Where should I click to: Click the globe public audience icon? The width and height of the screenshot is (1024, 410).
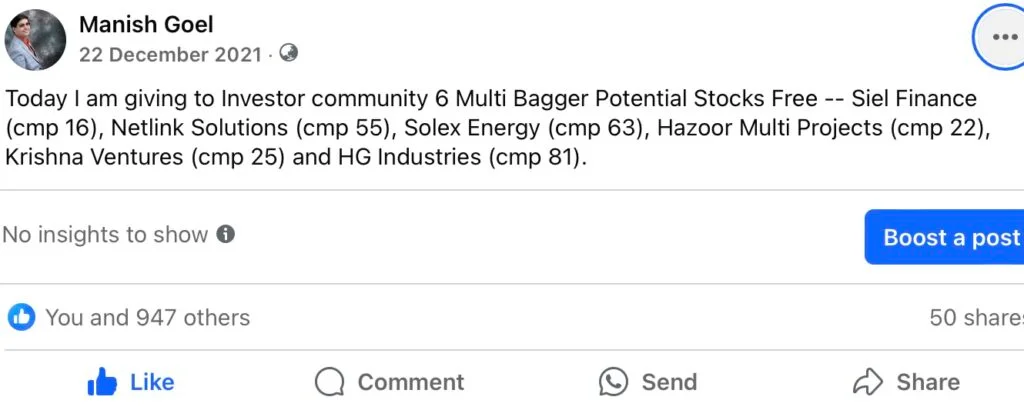288,53
